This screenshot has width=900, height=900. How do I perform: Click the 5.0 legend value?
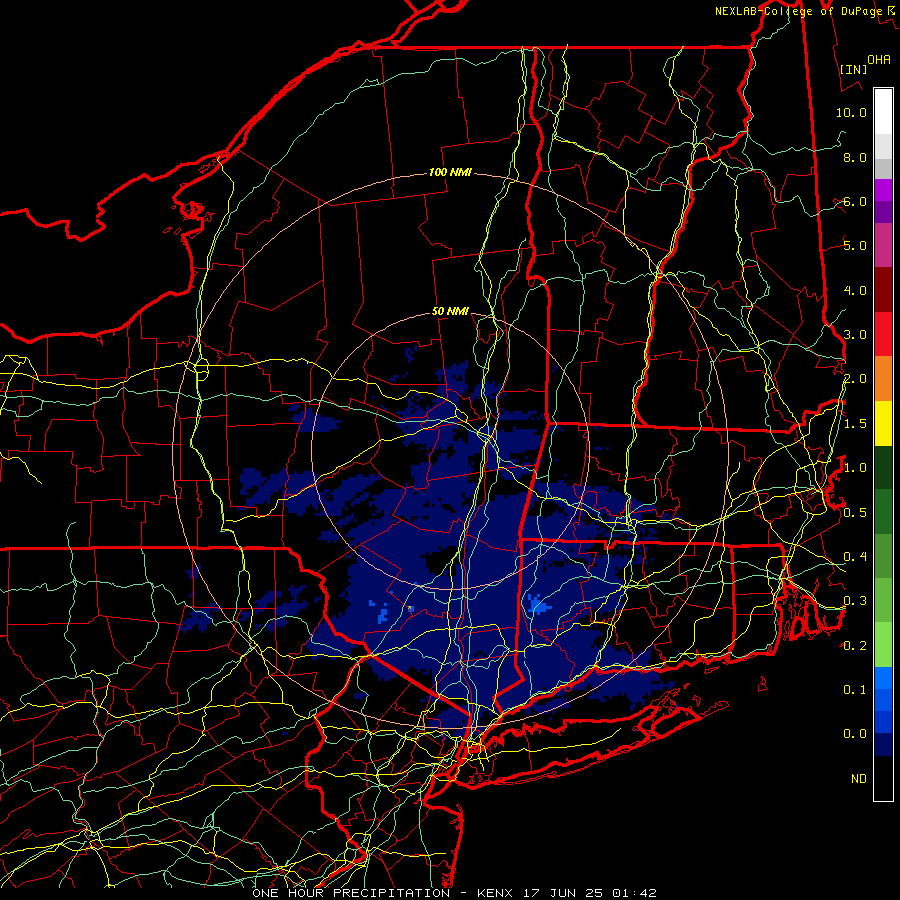[x=855, y=246]
